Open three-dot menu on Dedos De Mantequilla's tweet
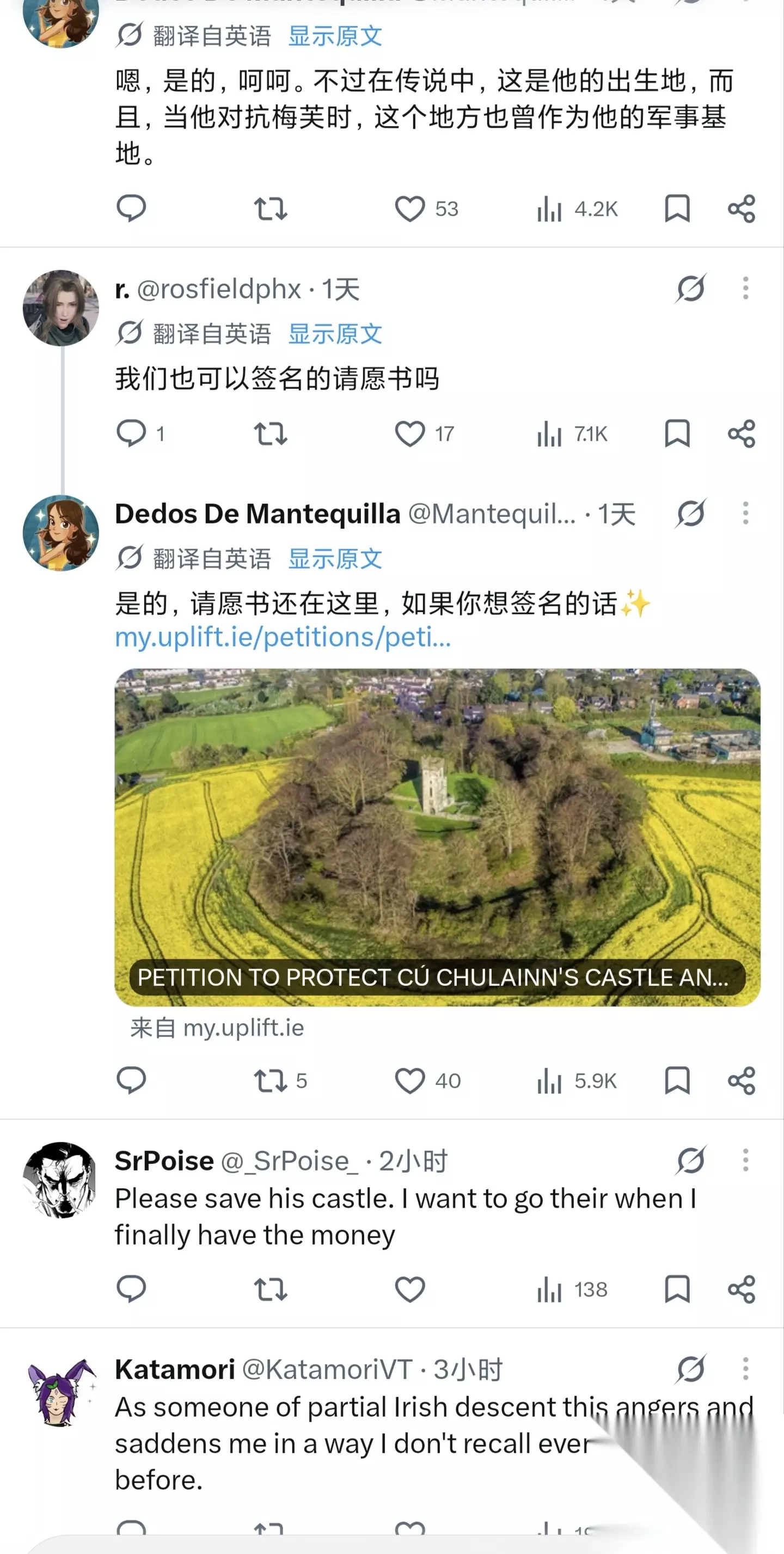This screenshot has width=784, height=1554. [745, 514]
